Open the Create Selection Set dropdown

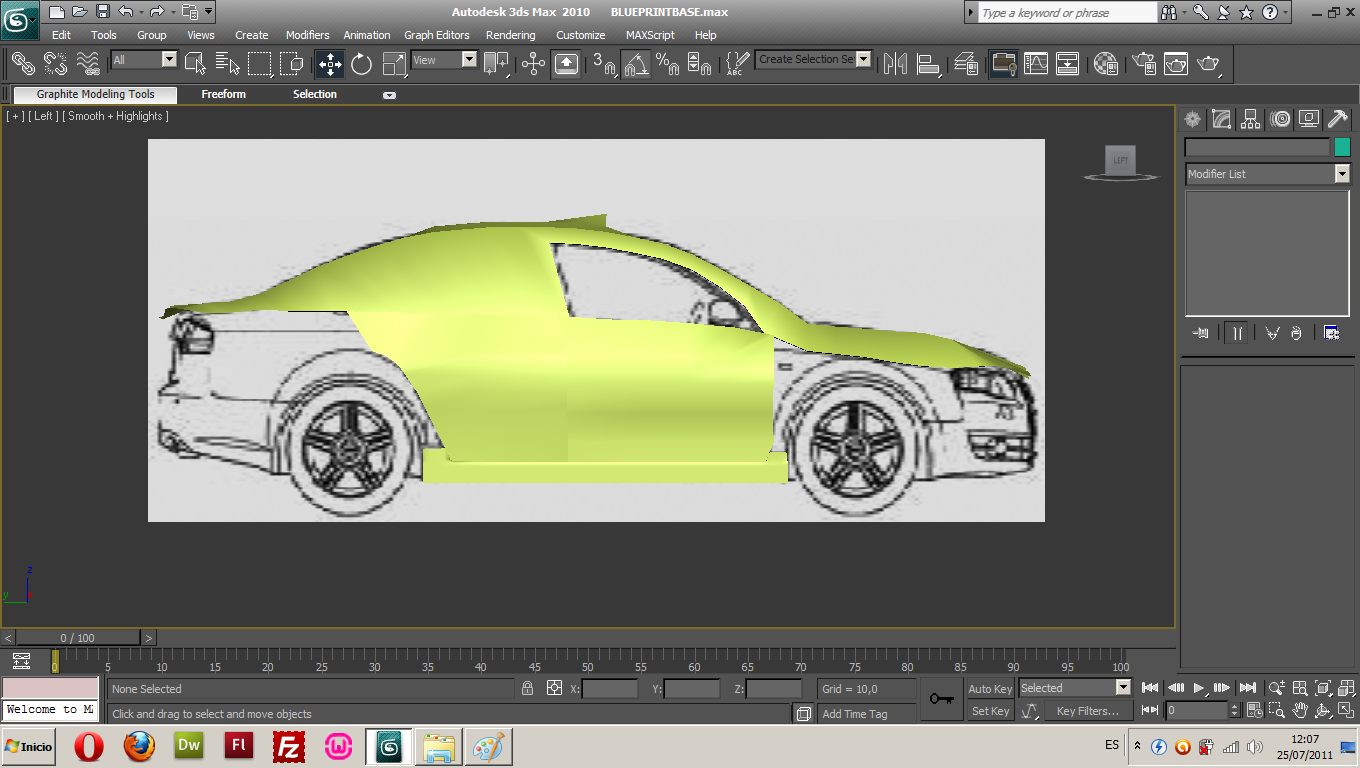point(863,59)
